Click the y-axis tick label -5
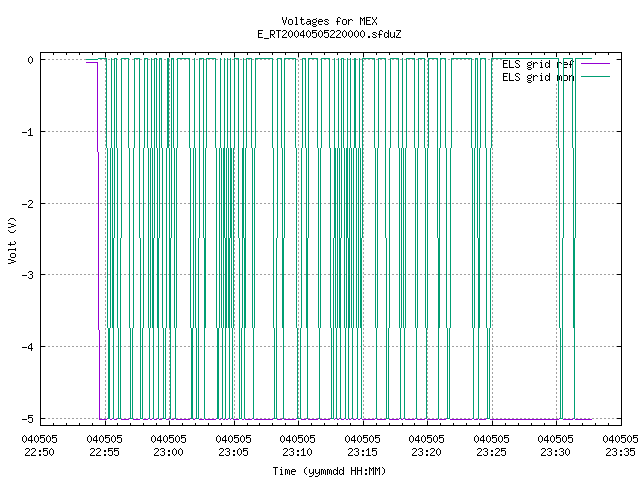 (x=28, y=419)
